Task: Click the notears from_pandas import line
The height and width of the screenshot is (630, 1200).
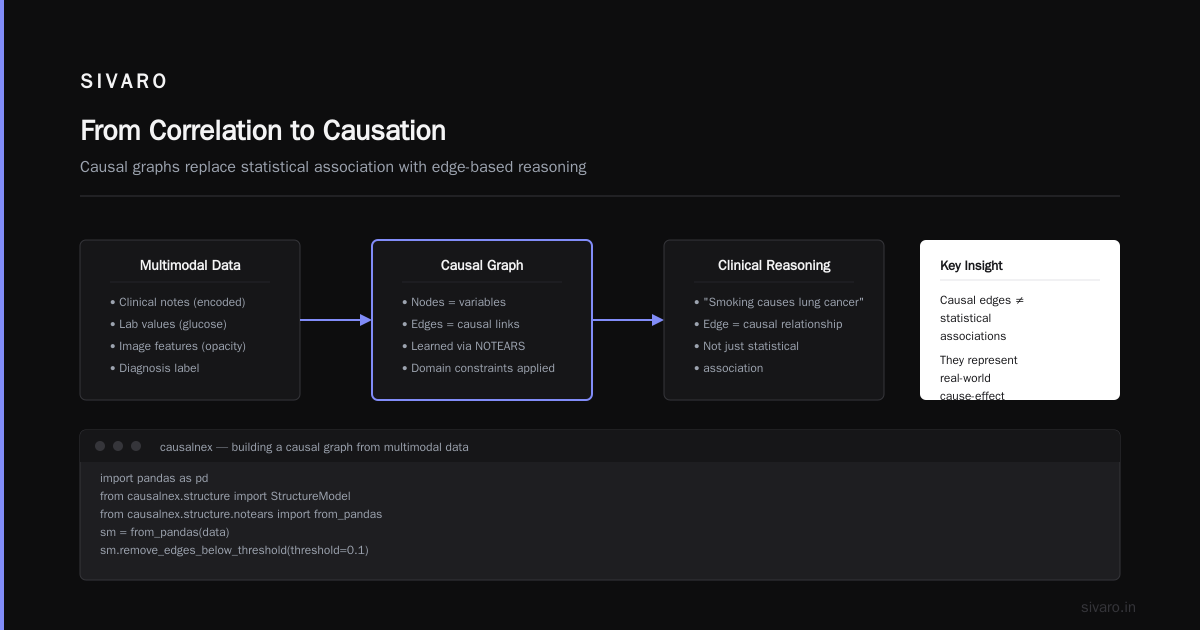Action: pos(241,514)
